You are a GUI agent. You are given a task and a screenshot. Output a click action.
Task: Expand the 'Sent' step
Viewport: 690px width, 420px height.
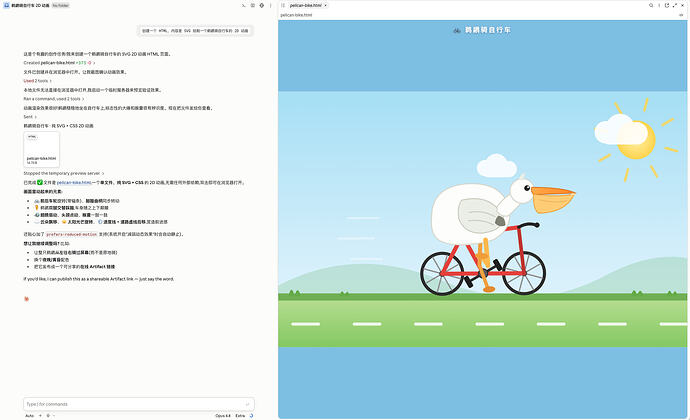click(30, 117)
